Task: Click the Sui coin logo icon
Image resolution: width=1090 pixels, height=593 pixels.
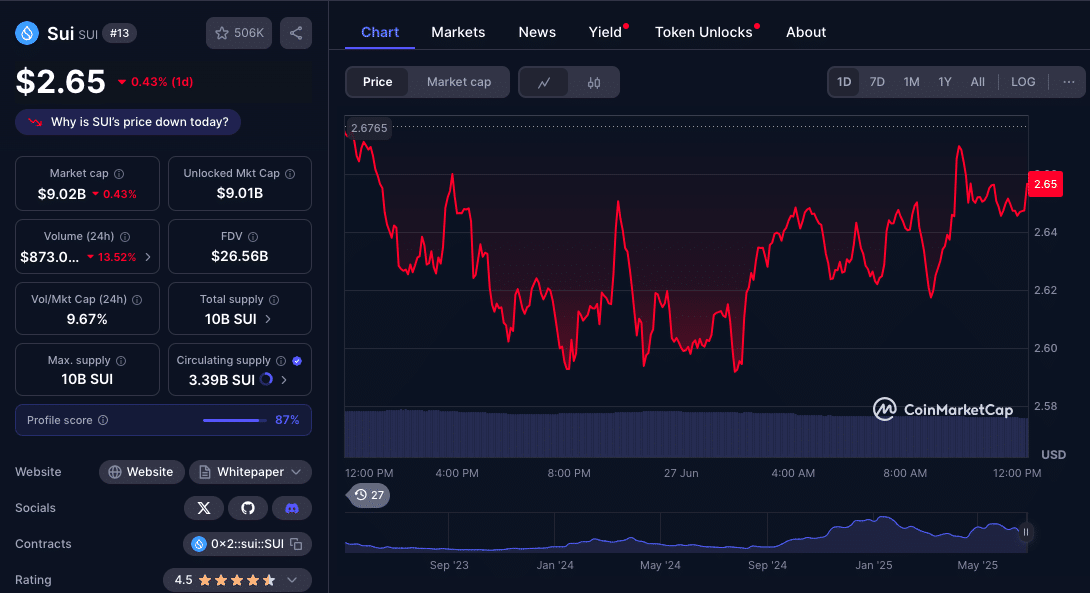Action: pyautogui.click(x=27, y=33)
